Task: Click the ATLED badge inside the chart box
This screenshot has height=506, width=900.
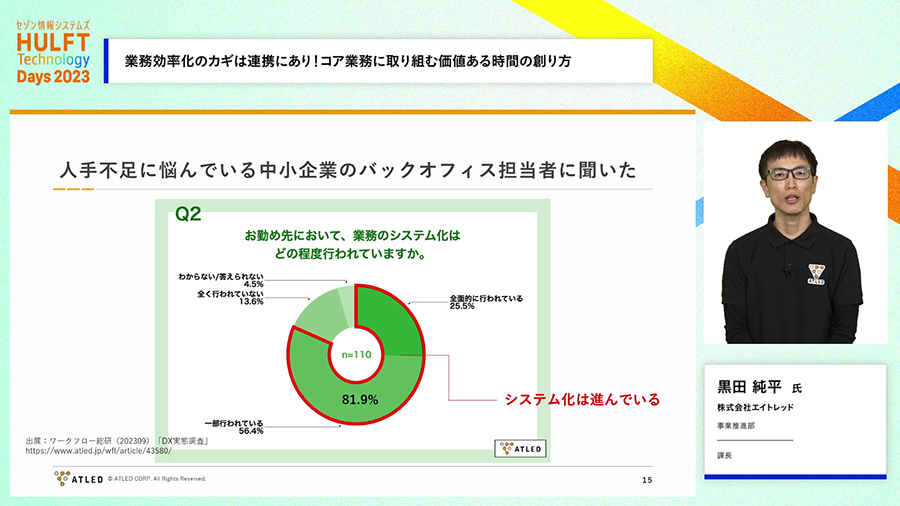Action: pos(518,449)
